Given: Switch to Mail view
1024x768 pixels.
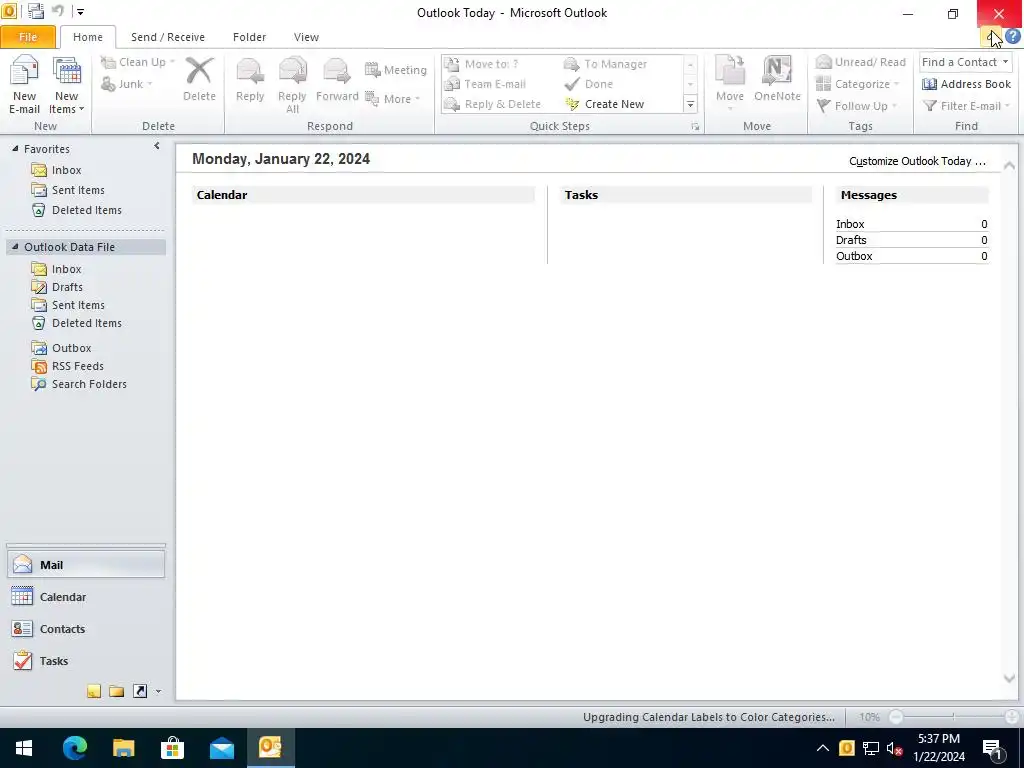Looking at the screenshot, I should (x=86, y=565).
